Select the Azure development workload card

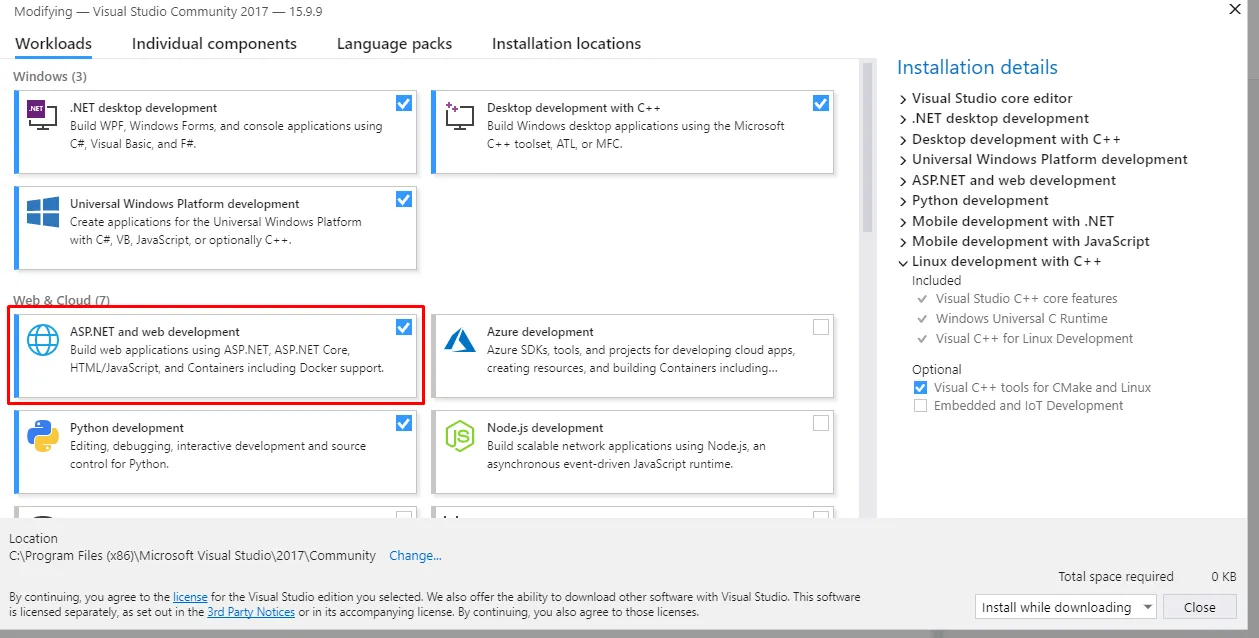[x=632, y=356]
